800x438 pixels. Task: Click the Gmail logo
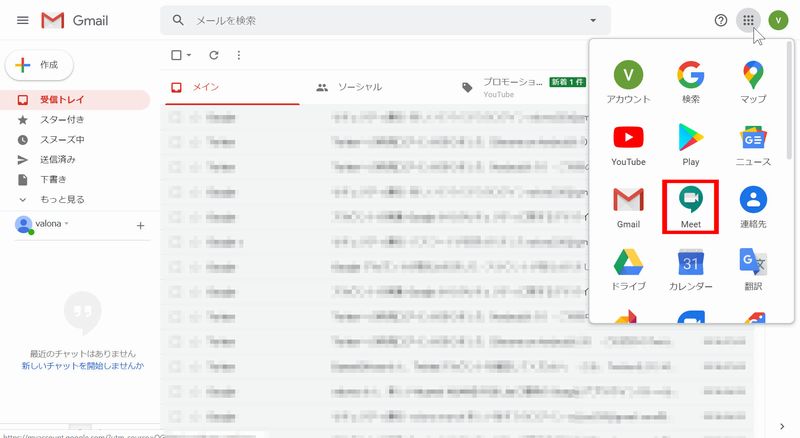75,20
